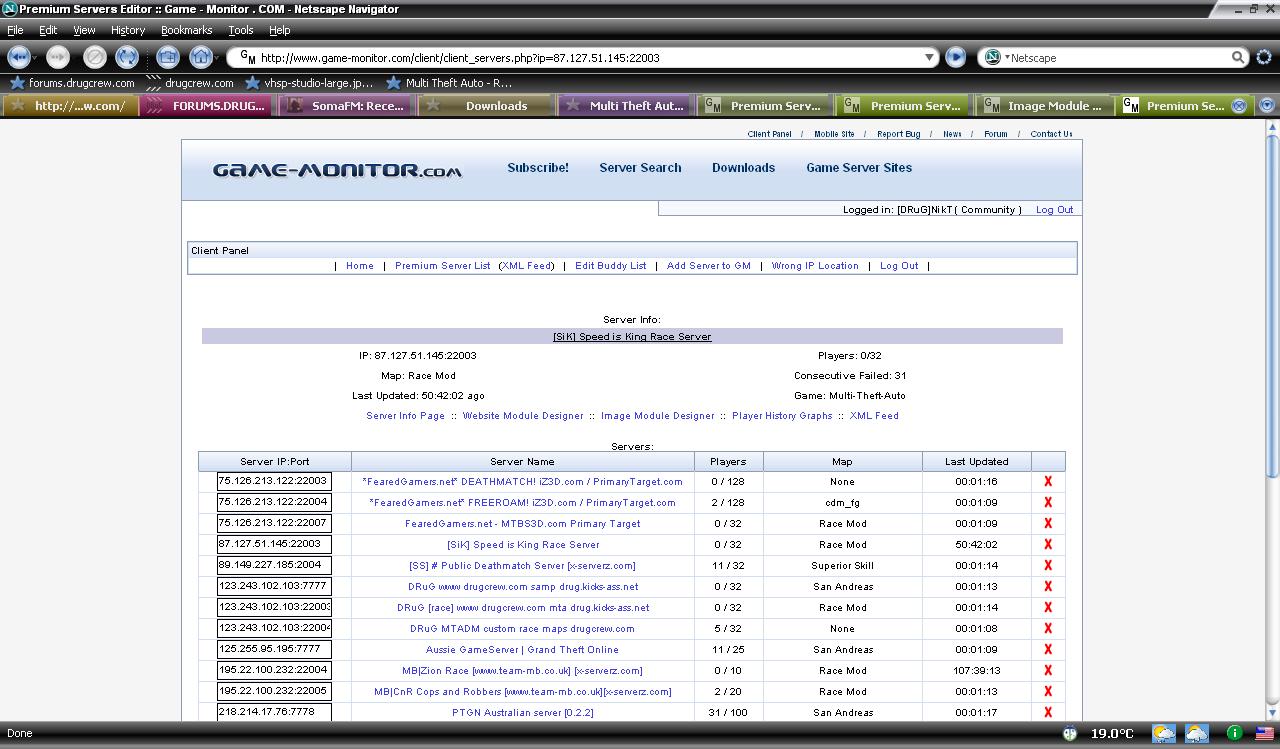Click the Log Out link near username
The height and width of the screenshot is (749, 1280).
(1054, 210)
